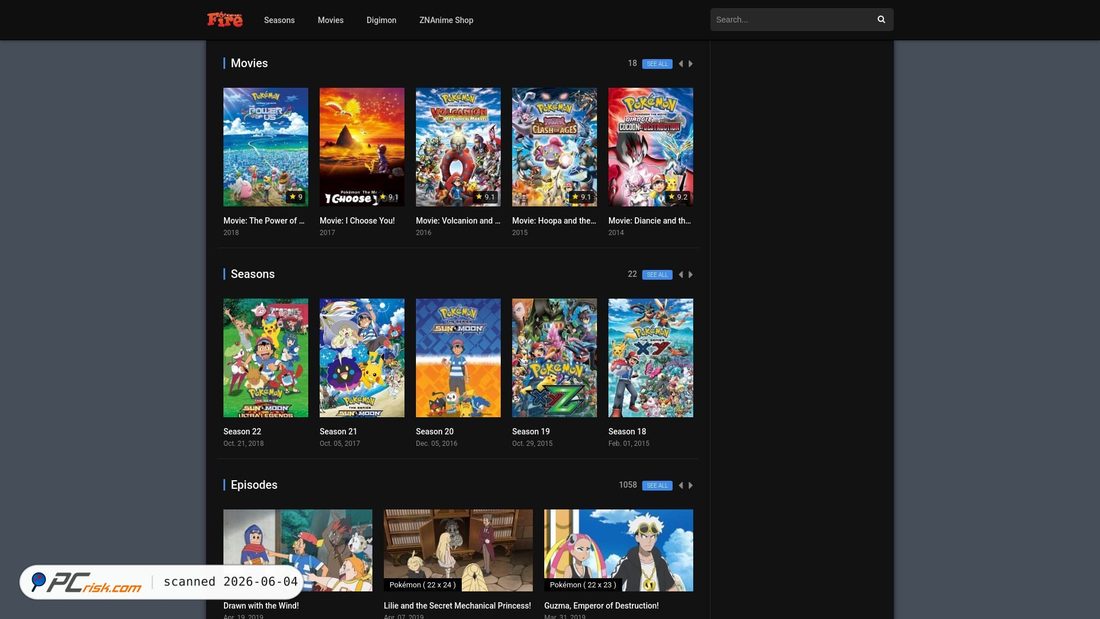The width and height of the screenshot is (1100, 619).
Task: Open 'Guzma, Emperor of Destruction!' link
Action: click(601, 606)
